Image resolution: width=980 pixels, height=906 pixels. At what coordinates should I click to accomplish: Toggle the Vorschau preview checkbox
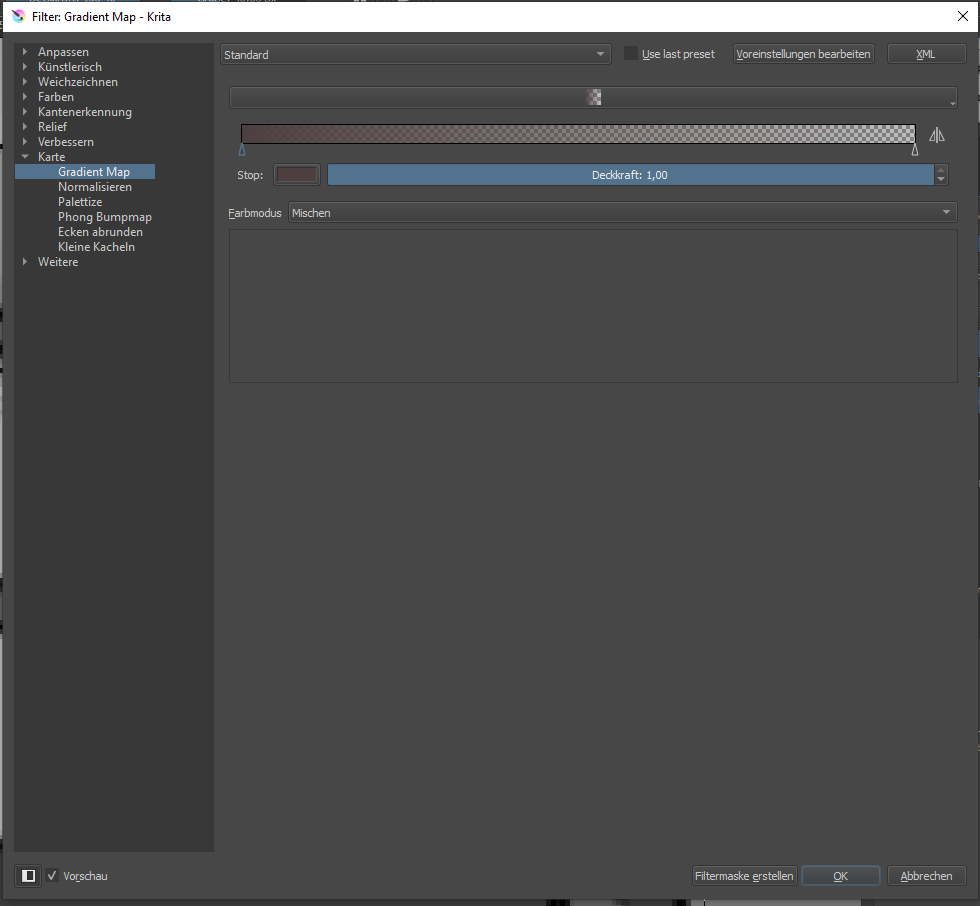(52, 876)
